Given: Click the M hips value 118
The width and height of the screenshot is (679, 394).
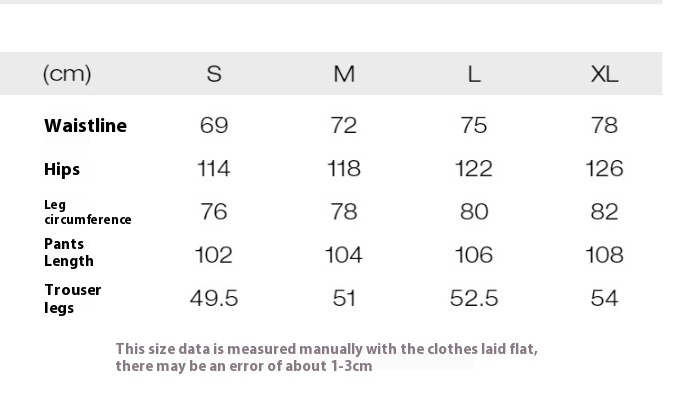Looking at the screenshot, I should click(344, 168).
